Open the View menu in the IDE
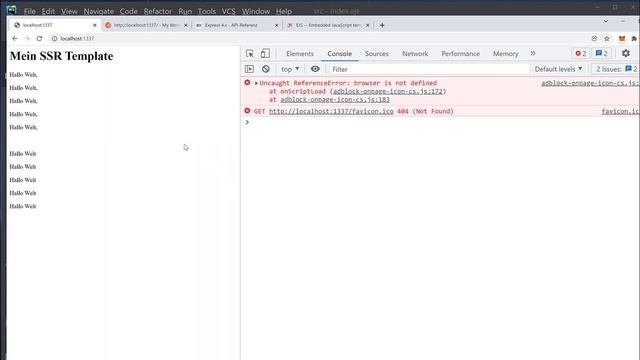This screenshot has height=360, width=640. tap(69, 11)
